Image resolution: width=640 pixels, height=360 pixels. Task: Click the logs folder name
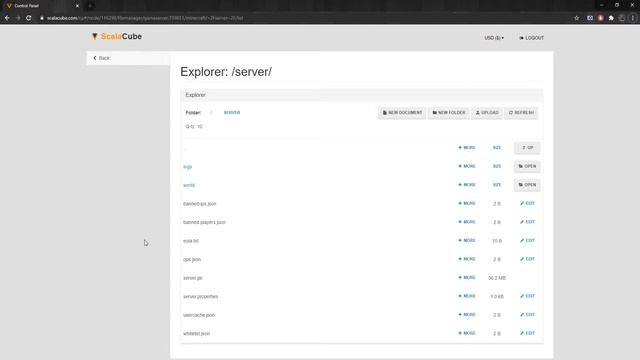click(x=187, y=167)
